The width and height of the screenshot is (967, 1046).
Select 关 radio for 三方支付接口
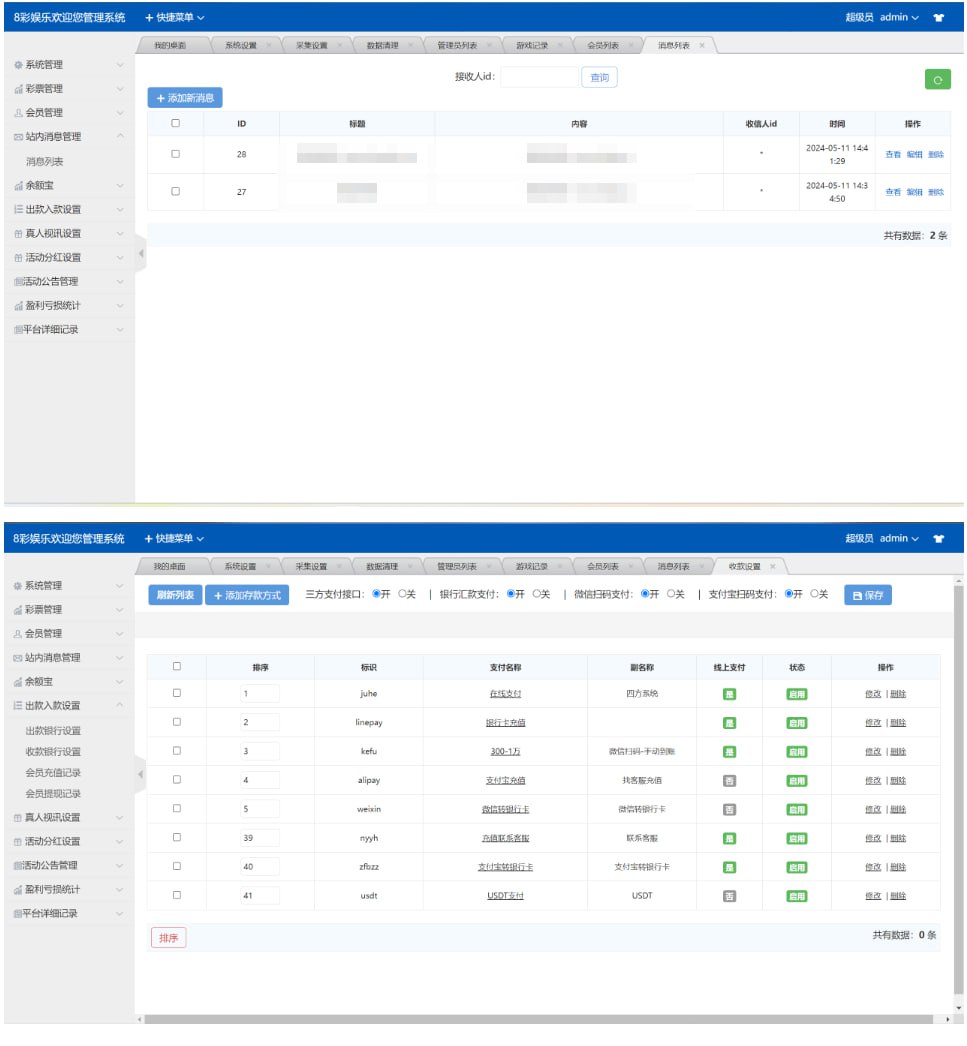(403, 594)
